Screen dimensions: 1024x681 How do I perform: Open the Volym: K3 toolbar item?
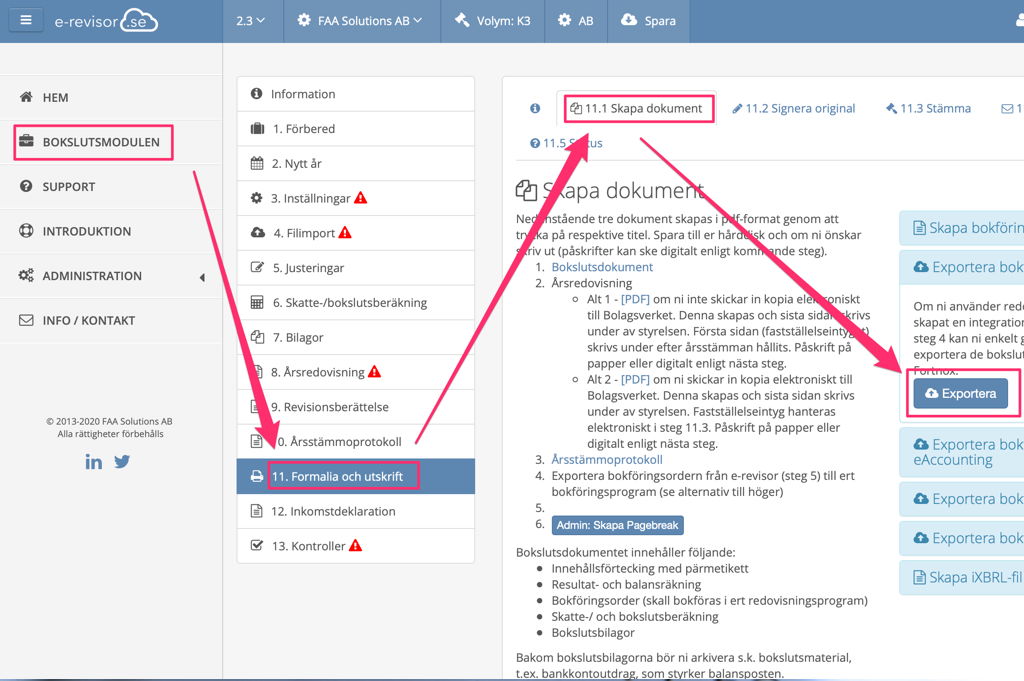tap(495, 20)
